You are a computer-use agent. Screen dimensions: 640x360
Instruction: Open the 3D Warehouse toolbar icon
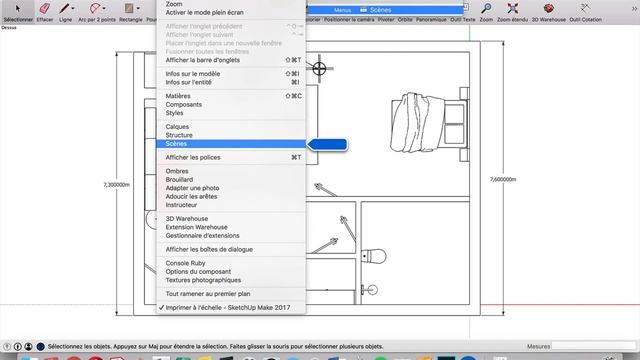click(x=549, y=11)
